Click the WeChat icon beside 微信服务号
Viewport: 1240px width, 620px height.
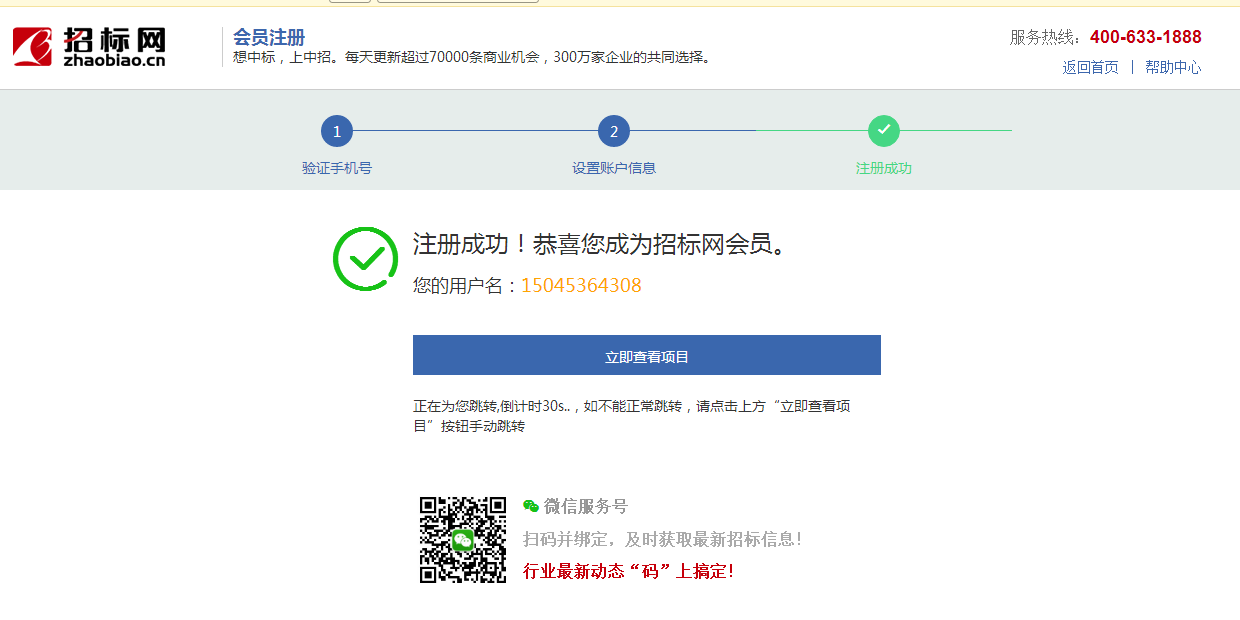531,506
